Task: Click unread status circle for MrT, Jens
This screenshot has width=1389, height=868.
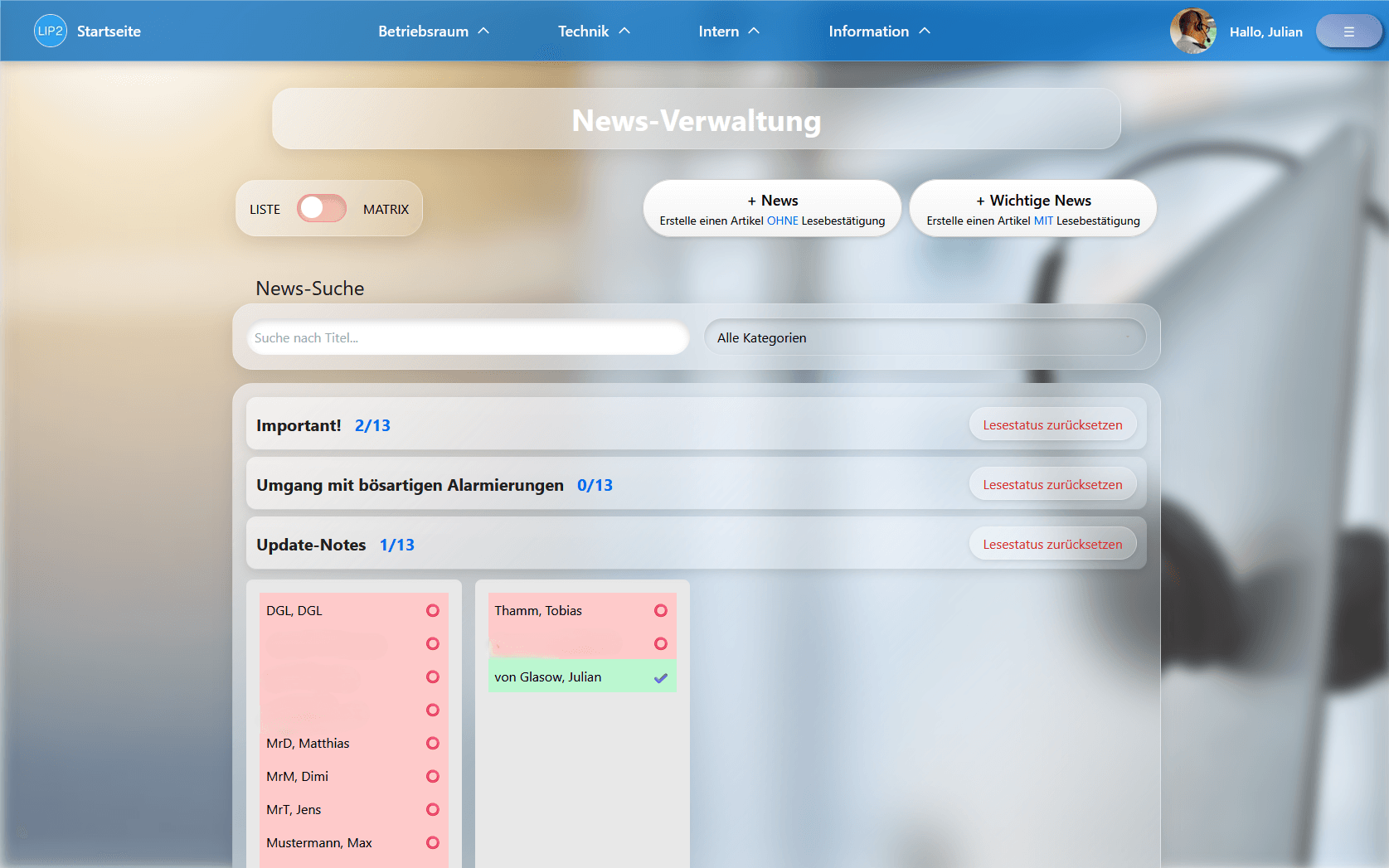Action: (x=432, y=810)
